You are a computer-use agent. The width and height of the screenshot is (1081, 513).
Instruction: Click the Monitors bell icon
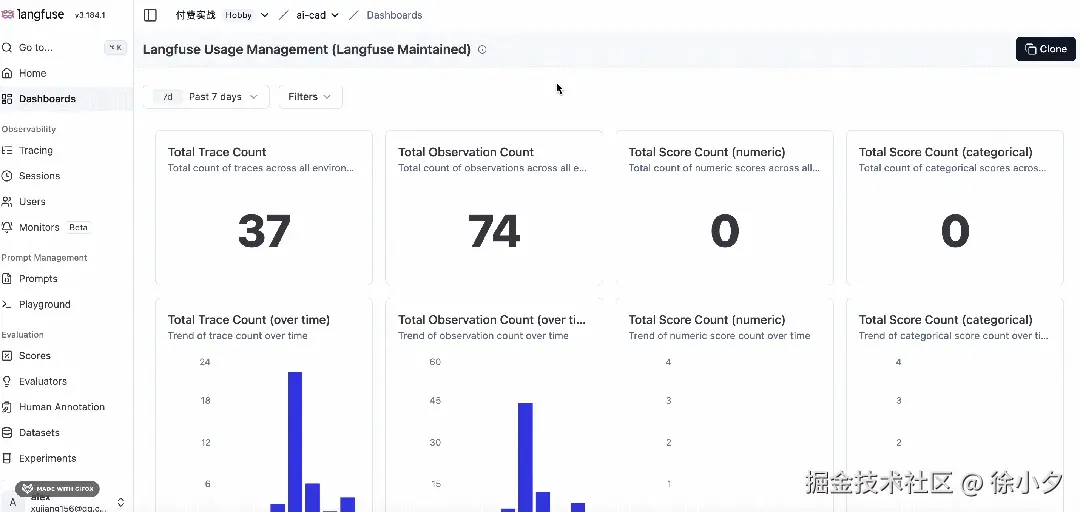[7, 228]
